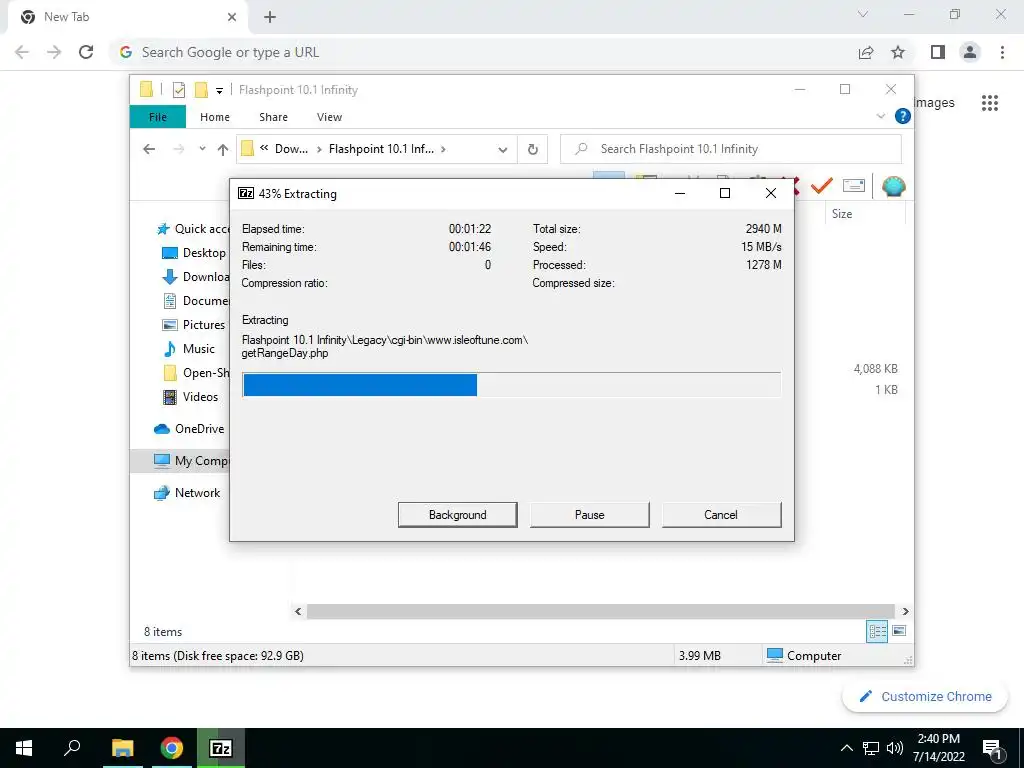Click the Search Flashpoint 10.1 Infinity box
This screenshot has width=1024, height=768.
pos(731,149)
